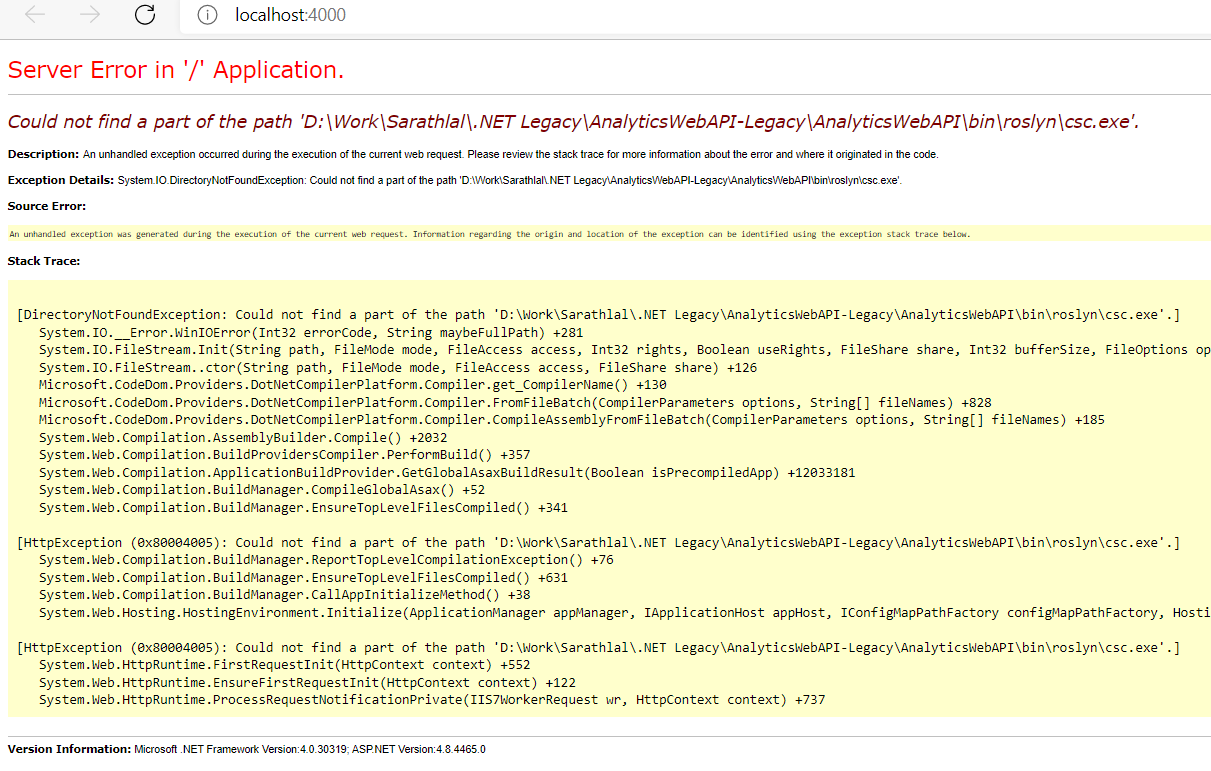Reload the localhost page
This screenshot has height=771, width=1211.
[145, 15]
